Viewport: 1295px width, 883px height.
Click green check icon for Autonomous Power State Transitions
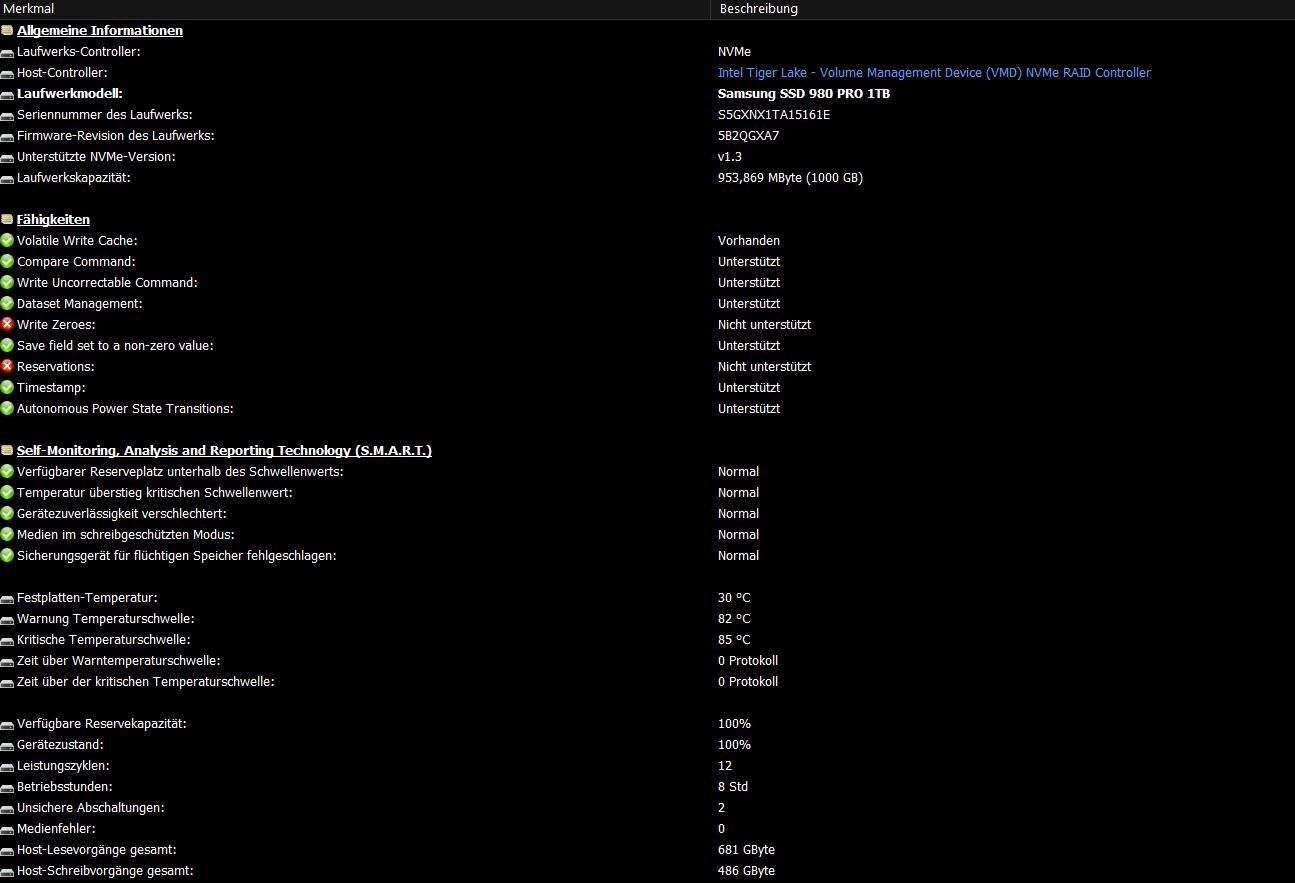(x=7, y=408)
